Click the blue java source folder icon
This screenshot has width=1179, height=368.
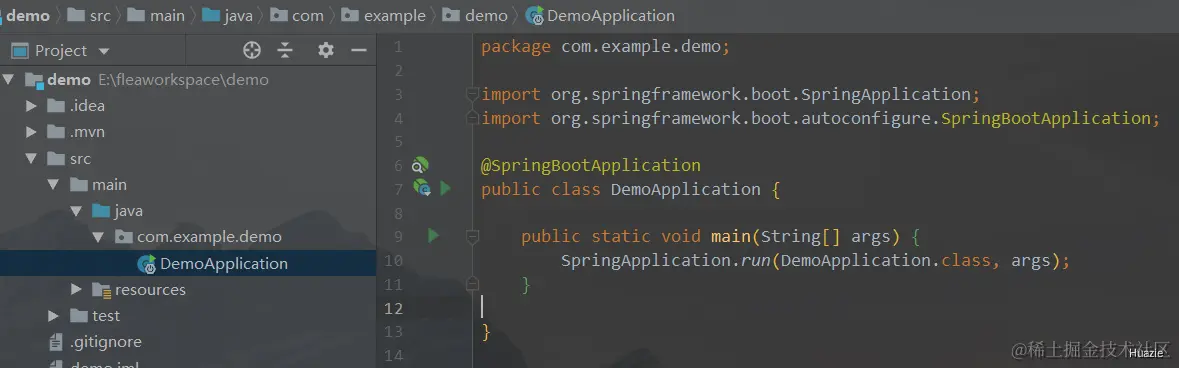[x=101, y=211]
